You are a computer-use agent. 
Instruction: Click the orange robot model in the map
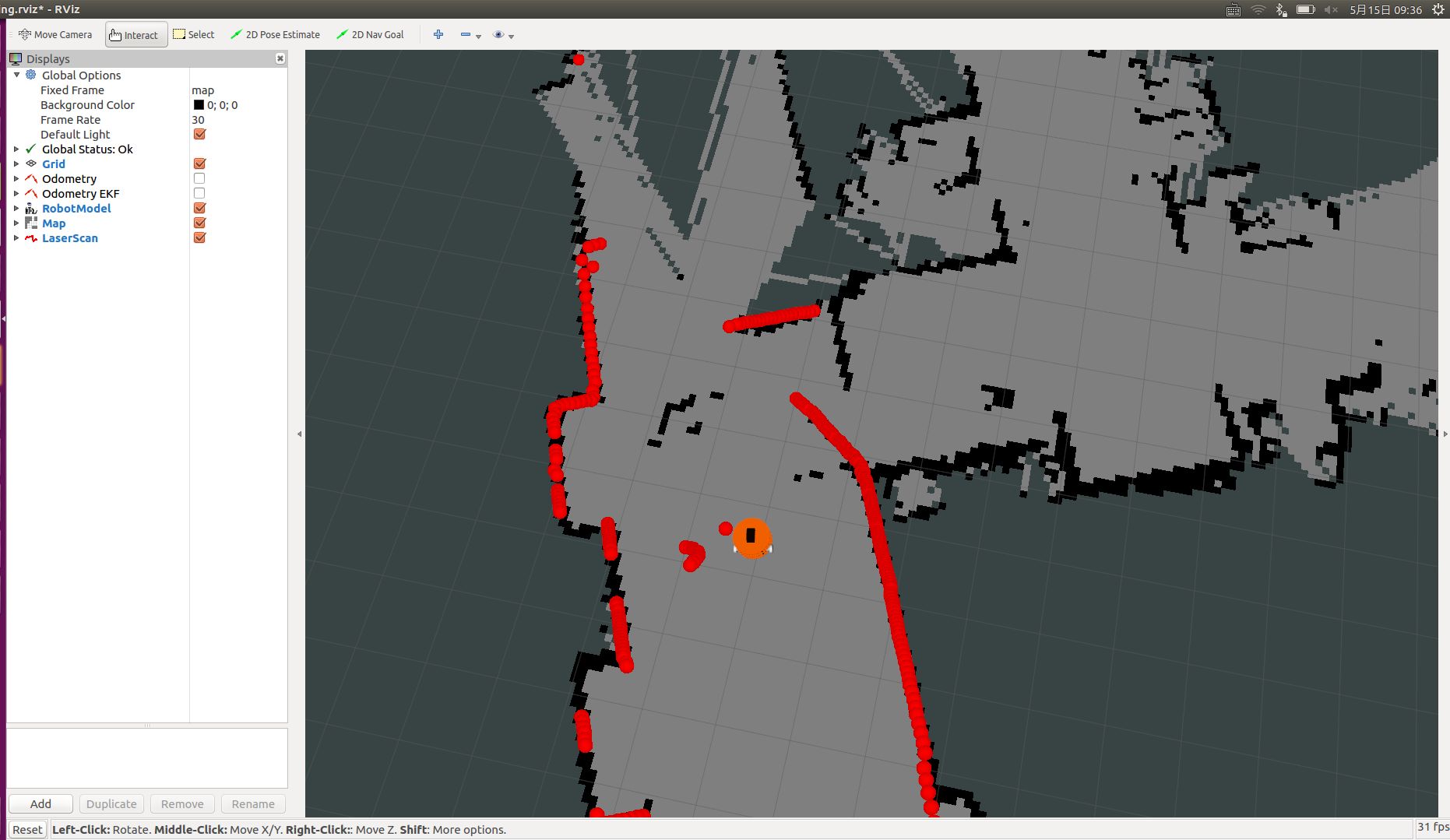[751, 537]
